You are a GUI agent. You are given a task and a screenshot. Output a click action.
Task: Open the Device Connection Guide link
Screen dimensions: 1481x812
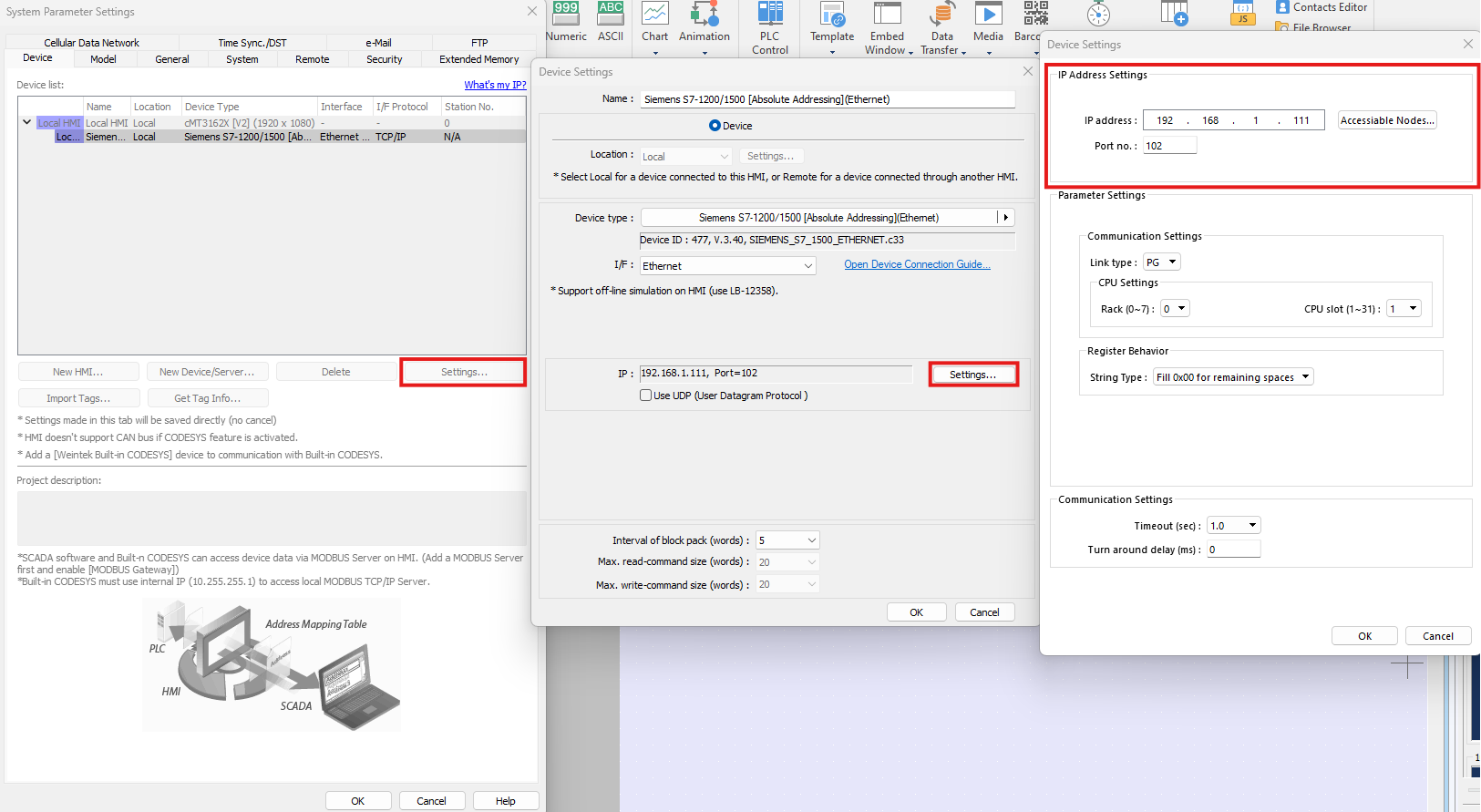917,264
